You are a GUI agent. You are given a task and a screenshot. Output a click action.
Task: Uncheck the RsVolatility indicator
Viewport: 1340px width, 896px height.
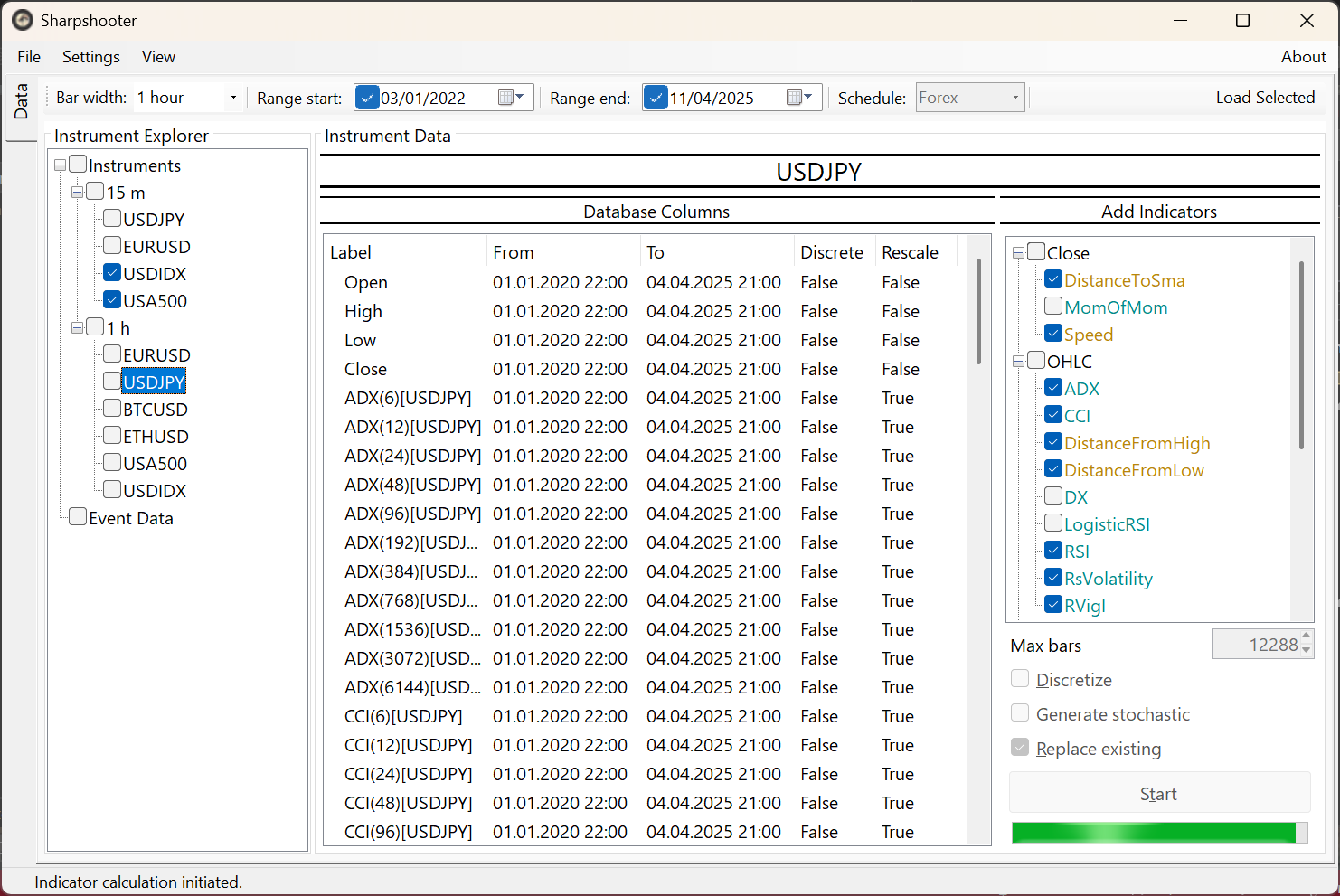click(1053, 577)
